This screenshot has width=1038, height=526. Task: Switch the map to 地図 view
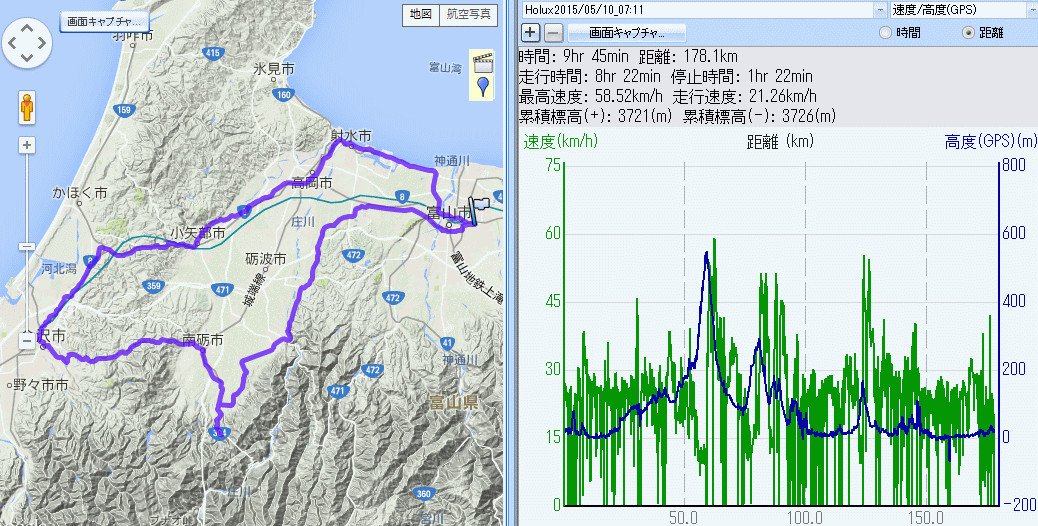421,14
